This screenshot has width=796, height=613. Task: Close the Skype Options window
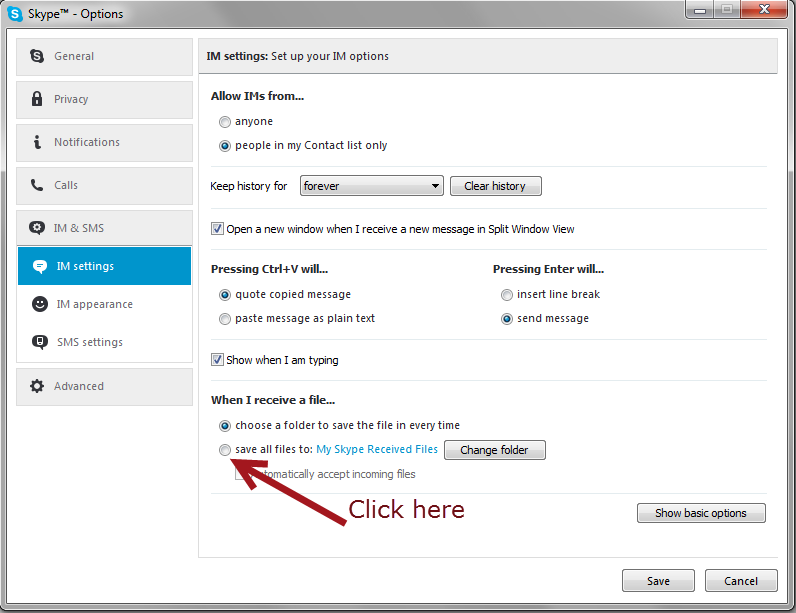(x=764, y=9)
